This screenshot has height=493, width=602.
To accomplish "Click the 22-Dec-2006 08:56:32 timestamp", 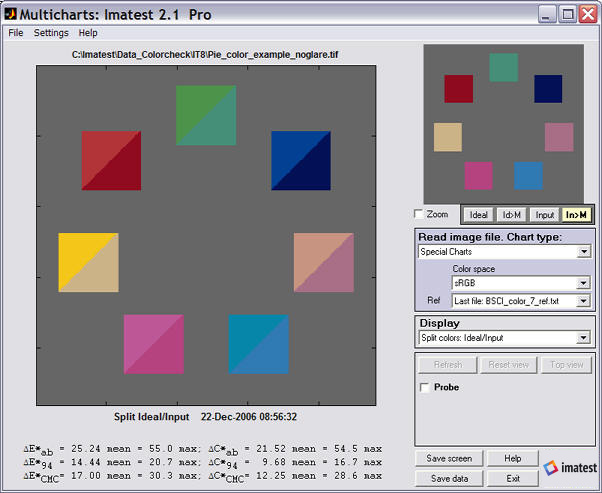I will (x=249, y=417).
